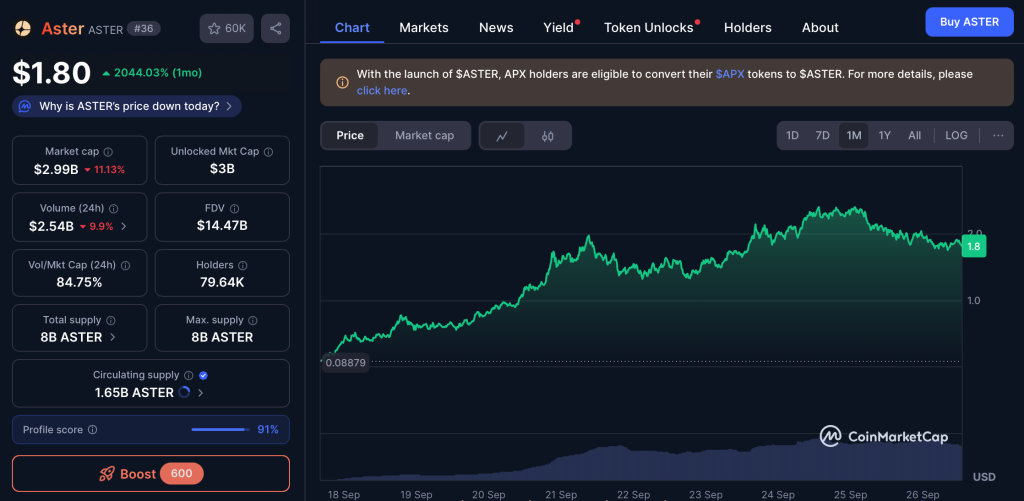The height and width of the screenshot is (501, 1024).
Task: Select the 7D time range
Action: click(822, 136)
